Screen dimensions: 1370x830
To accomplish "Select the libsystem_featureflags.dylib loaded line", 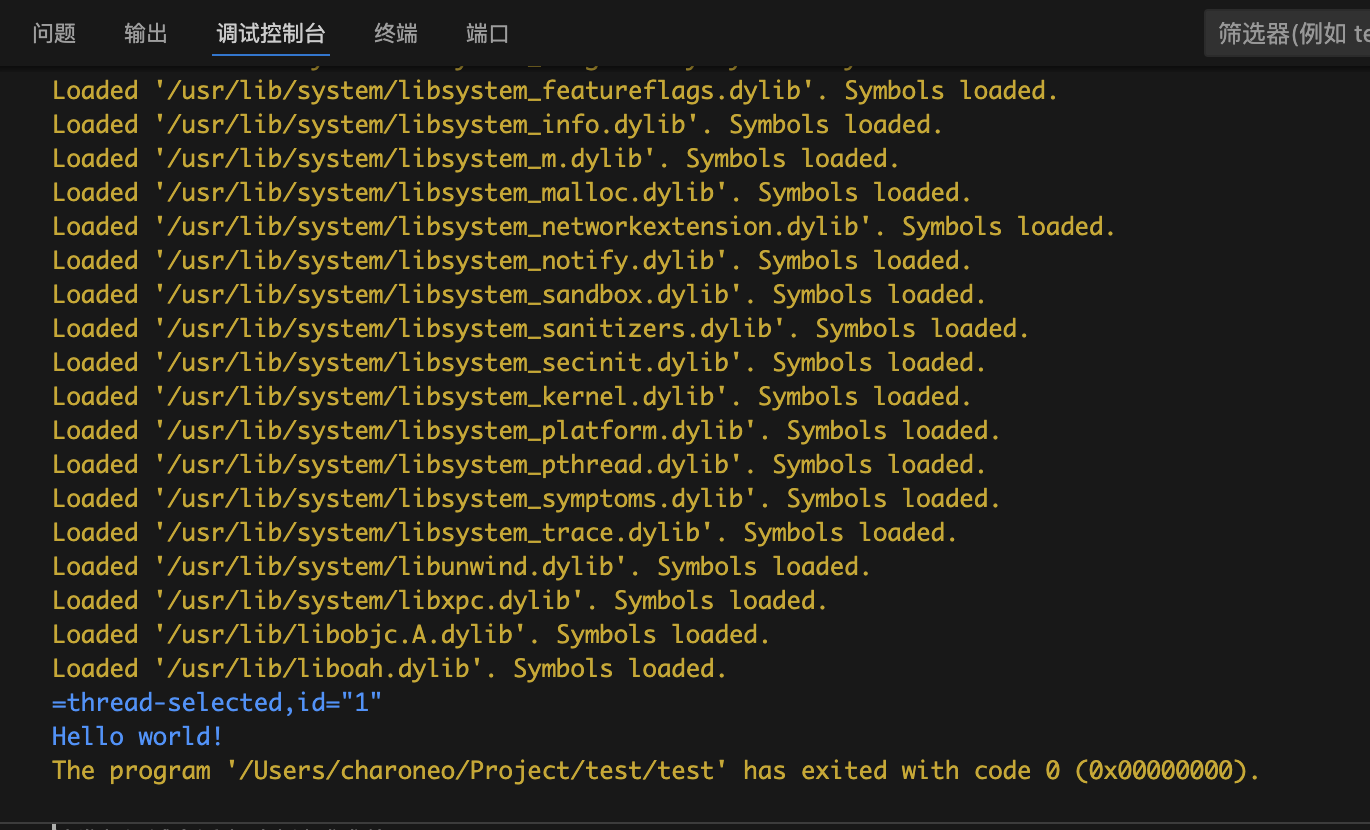I will (555, 90).
